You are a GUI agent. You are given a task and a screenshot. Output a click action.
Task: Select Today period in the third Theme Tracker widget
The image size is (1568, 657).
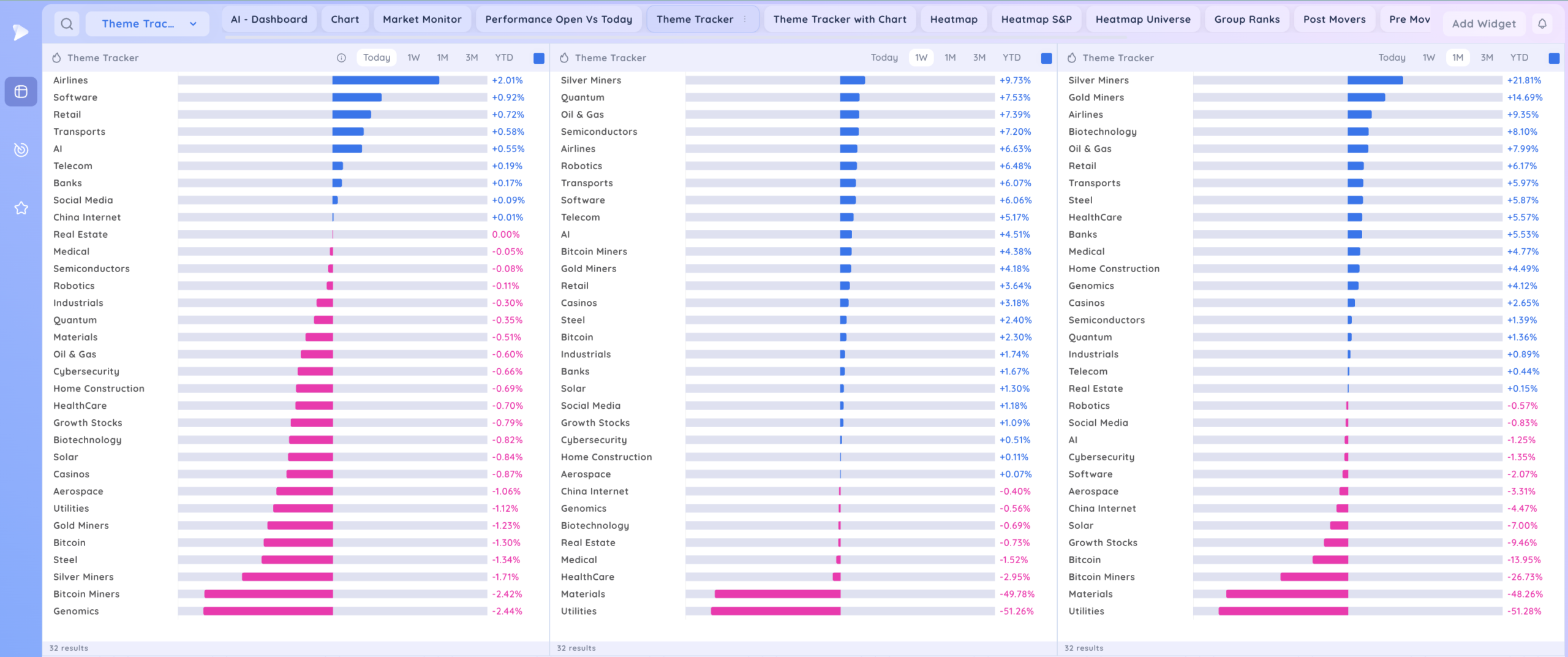(1392, 58)
